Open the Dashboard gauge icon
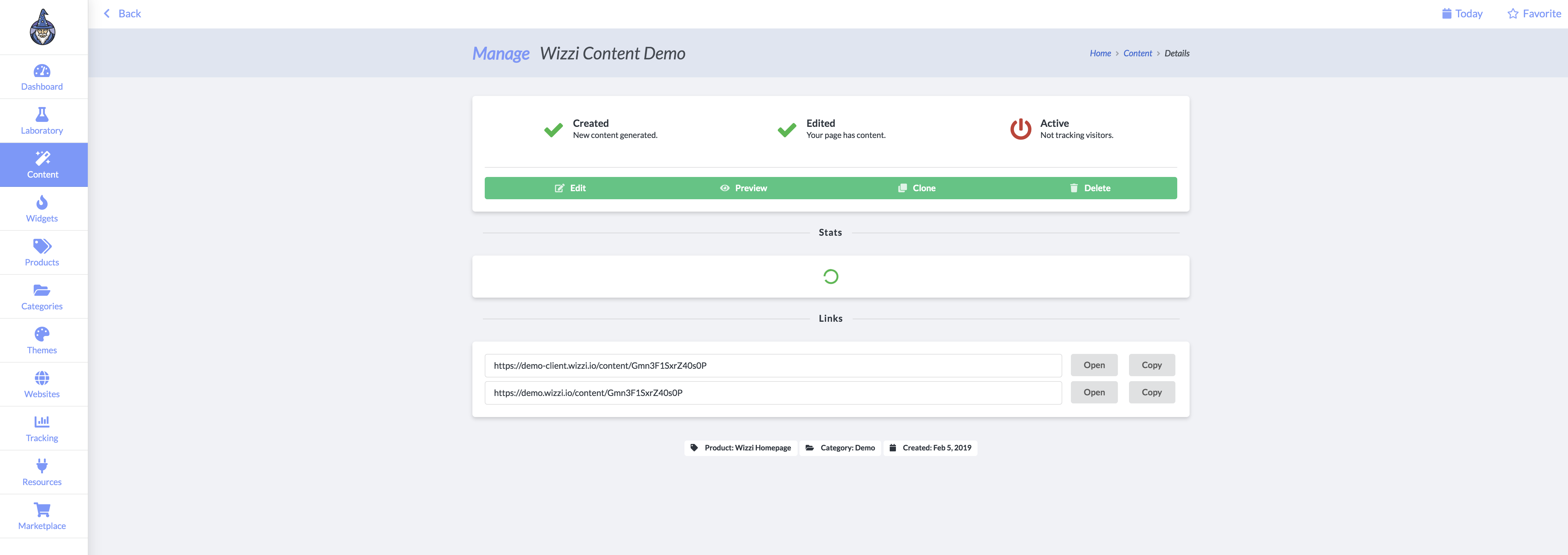This screenshot has height=555, width=1568. click(42, 71)
